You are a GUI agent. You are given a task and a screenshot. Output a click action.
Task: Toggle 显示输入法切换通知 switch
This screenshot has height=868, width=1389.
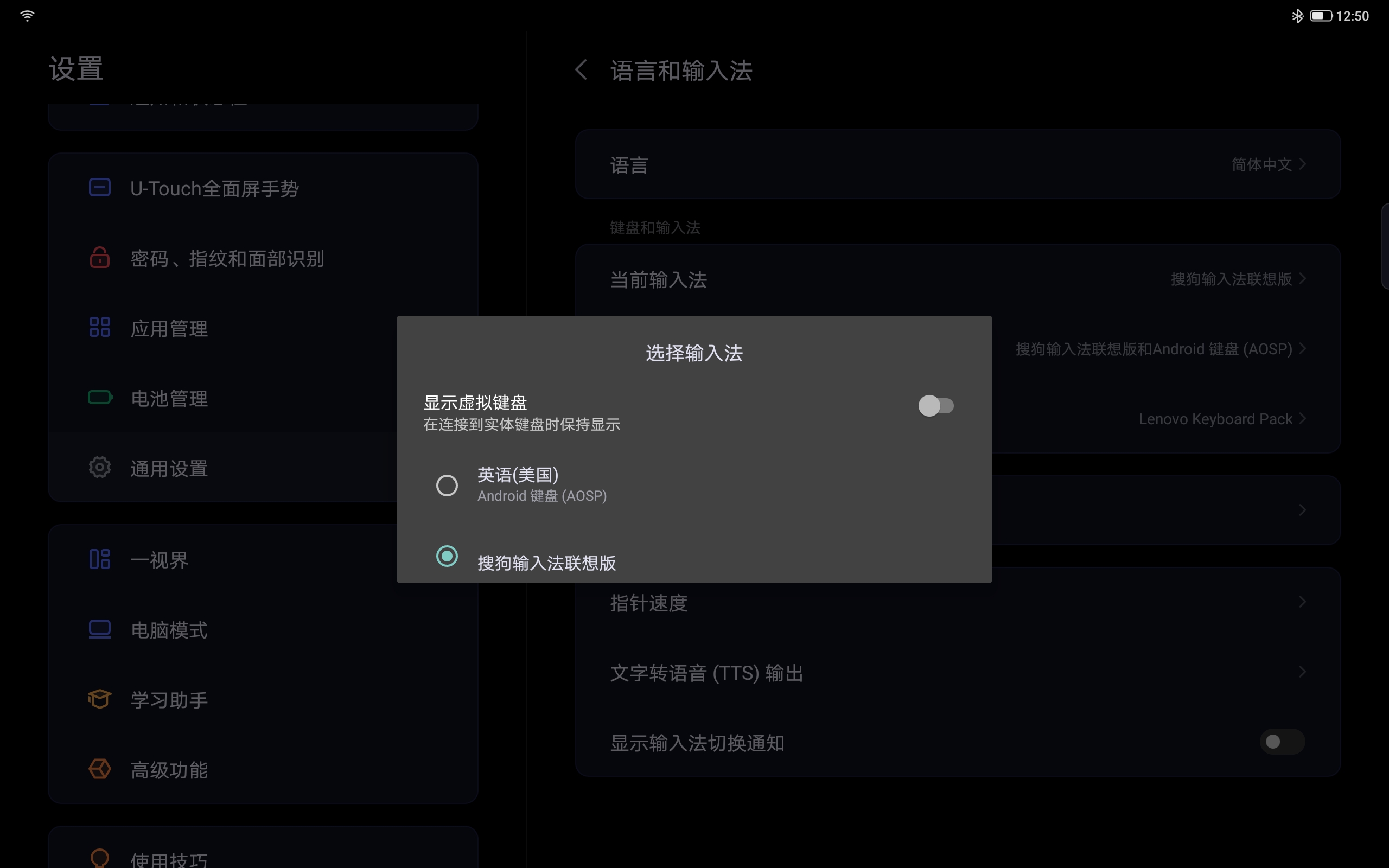pos(1282,742)
